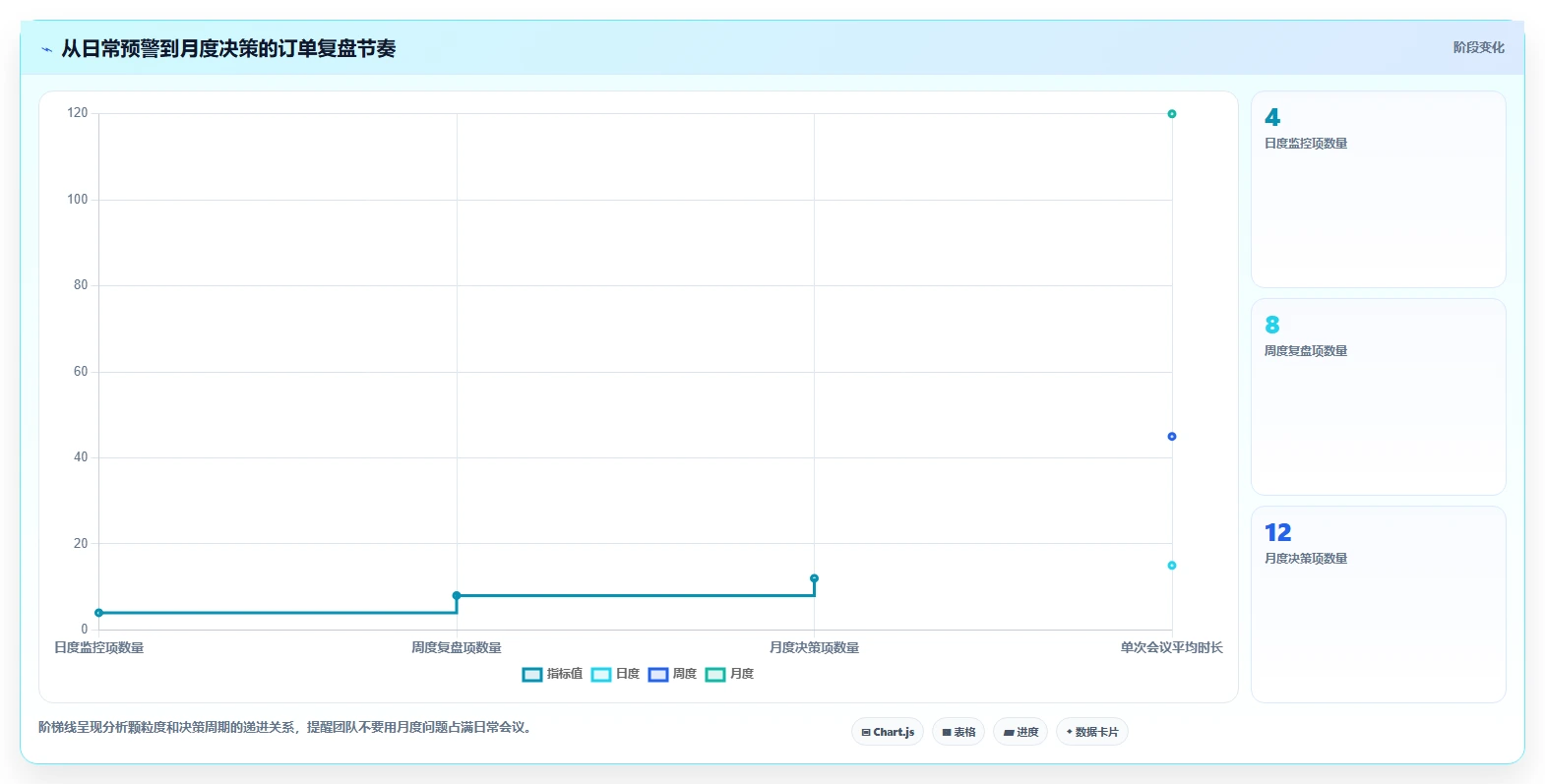Toggle the 指标值 legend swatch
Image resolution: width=1545 pixels, height=784 pixels.
pyautogui.click(x=532, y=674)
